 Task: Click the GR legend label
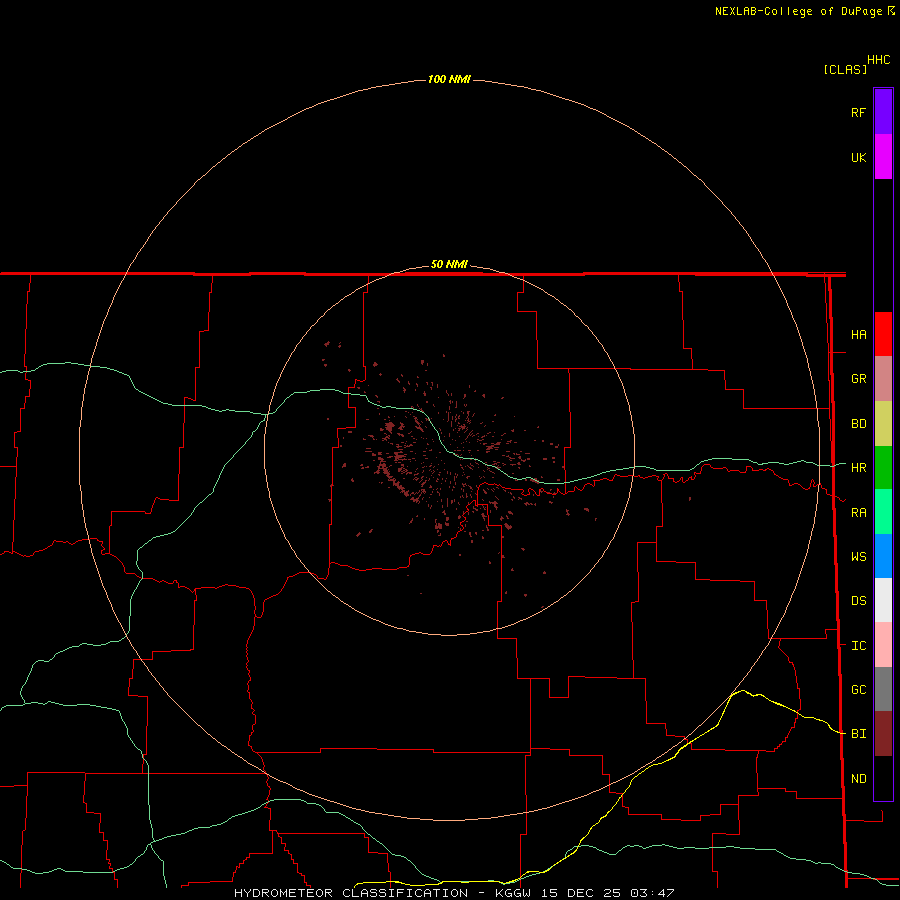tap(858, 379)
